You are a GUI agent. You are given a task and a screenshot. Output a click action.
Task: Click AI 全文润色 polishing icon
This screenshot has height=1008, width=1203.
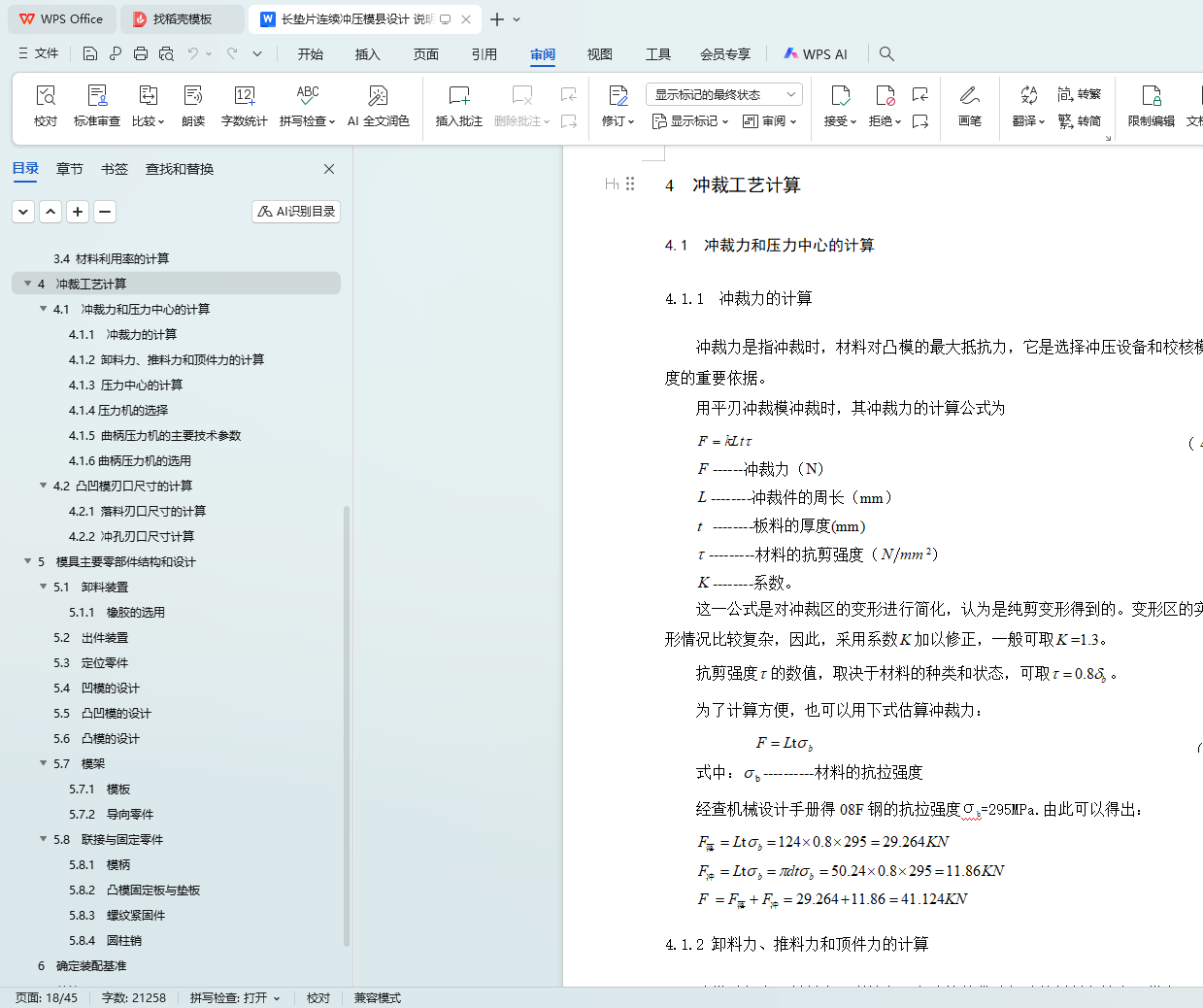pos(378,105)
